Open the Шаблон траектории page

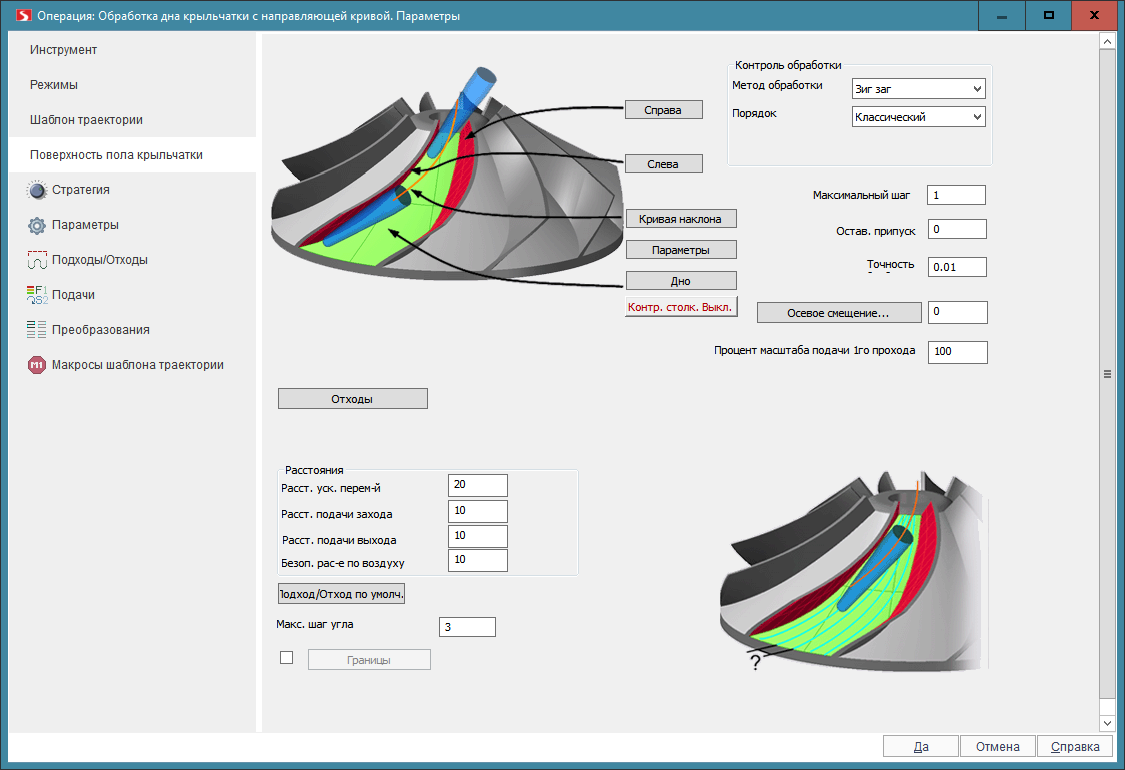[x=86, y=120]
